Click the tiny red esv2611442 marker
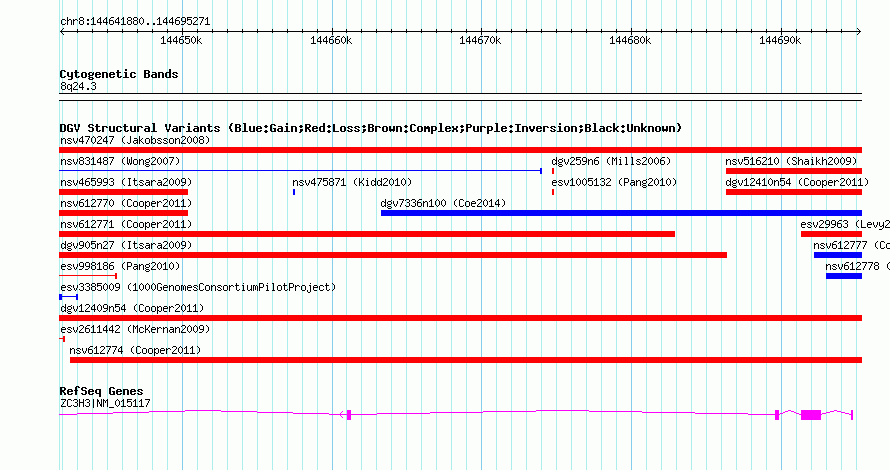The height and width of the screenshot is (470, 890). tap(62, 339)
